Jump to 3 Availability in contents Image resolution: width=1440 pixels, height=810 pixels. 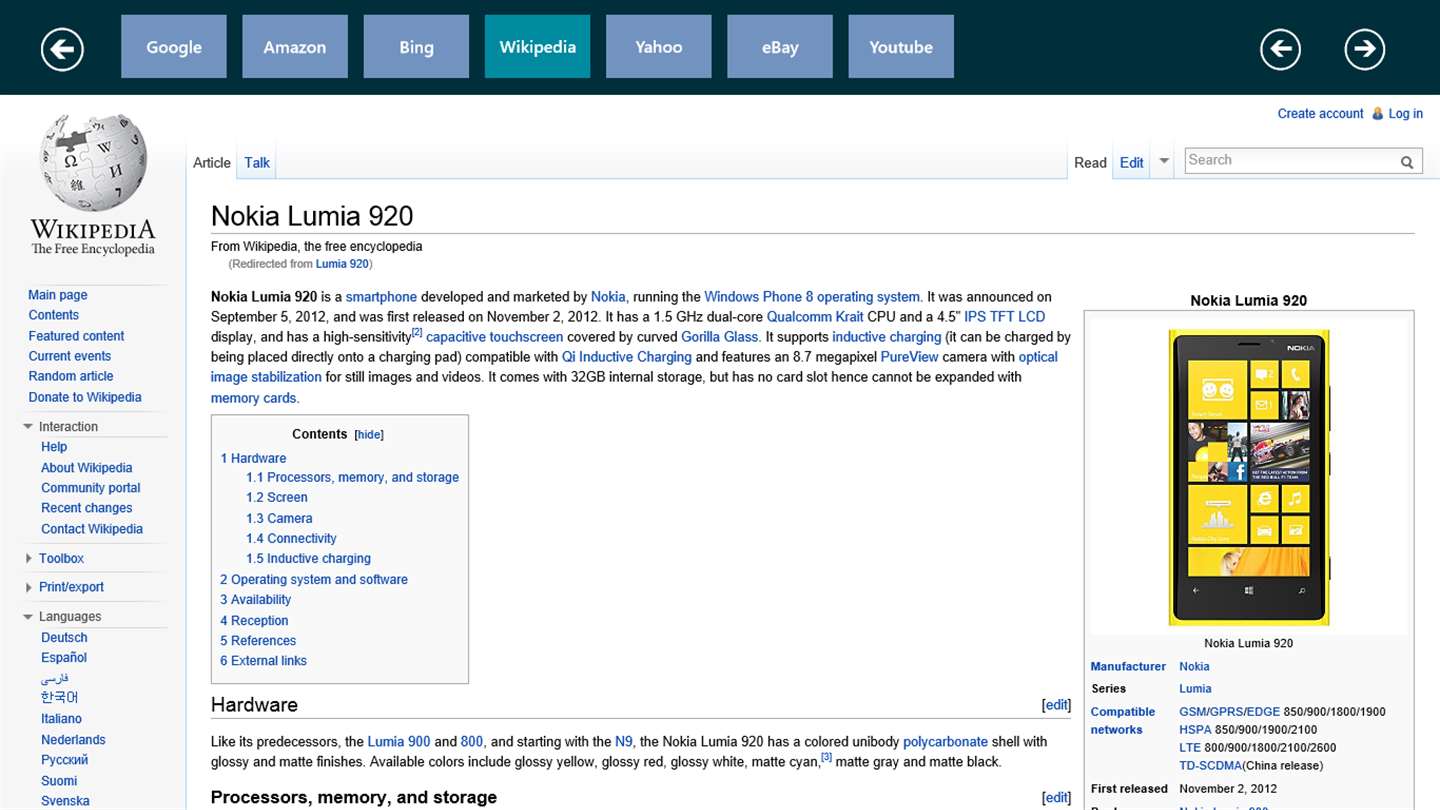pos(256,600)
